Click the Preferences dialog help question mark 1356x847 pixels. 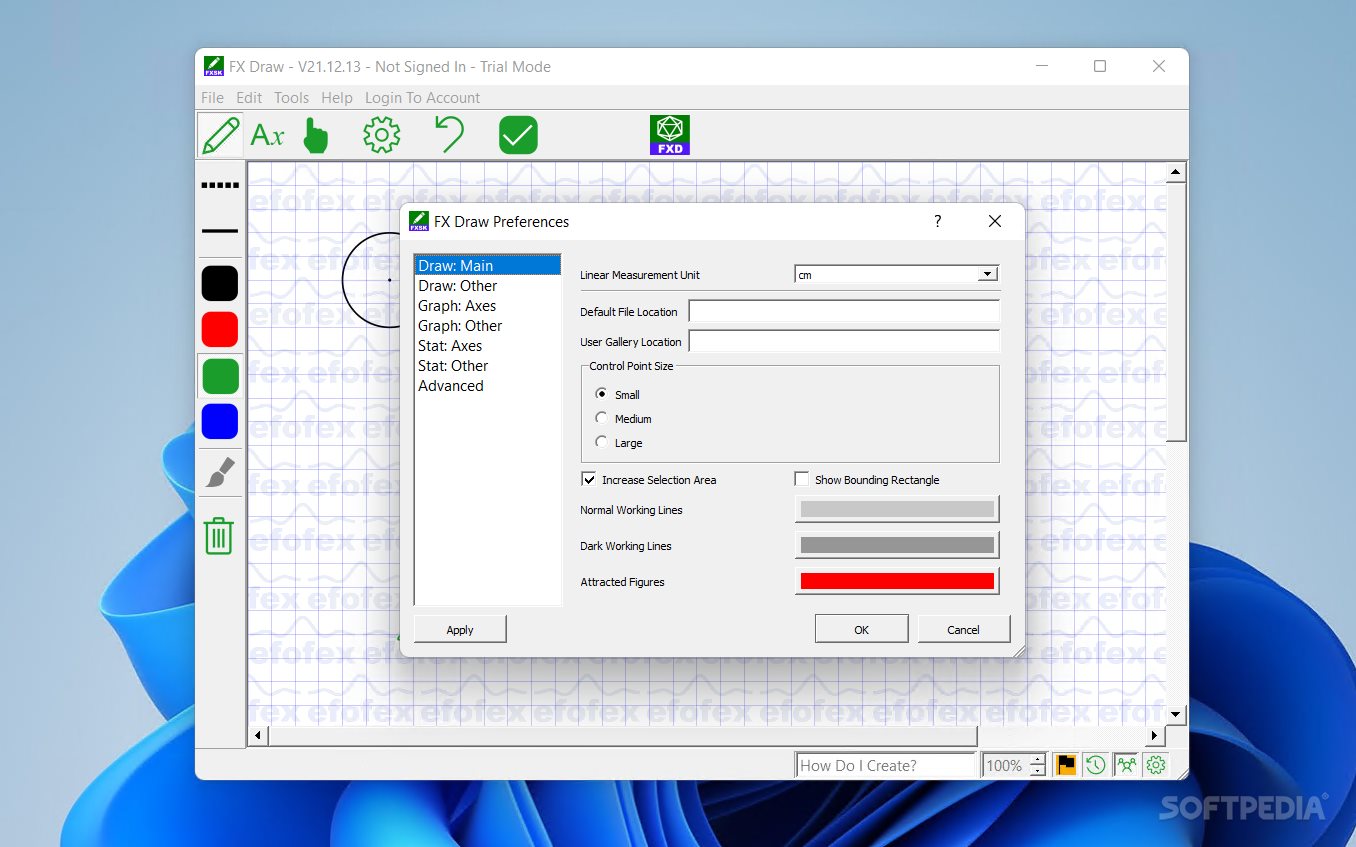[x=937, y=221]
